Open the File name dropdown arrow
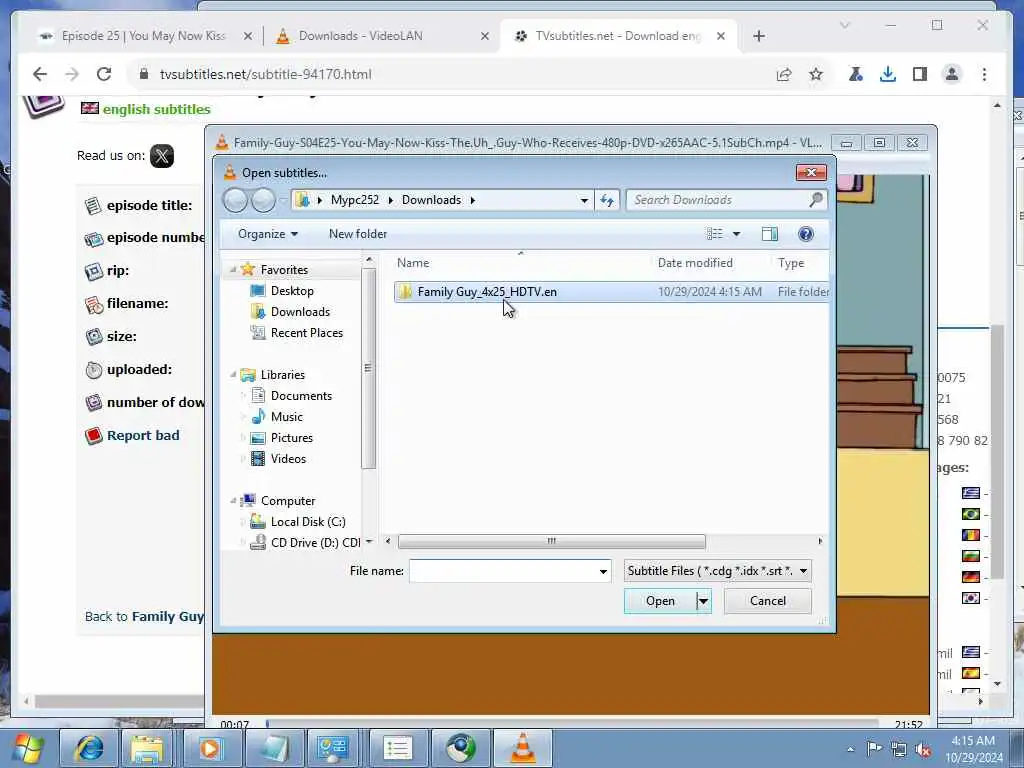 click(603, 571)
